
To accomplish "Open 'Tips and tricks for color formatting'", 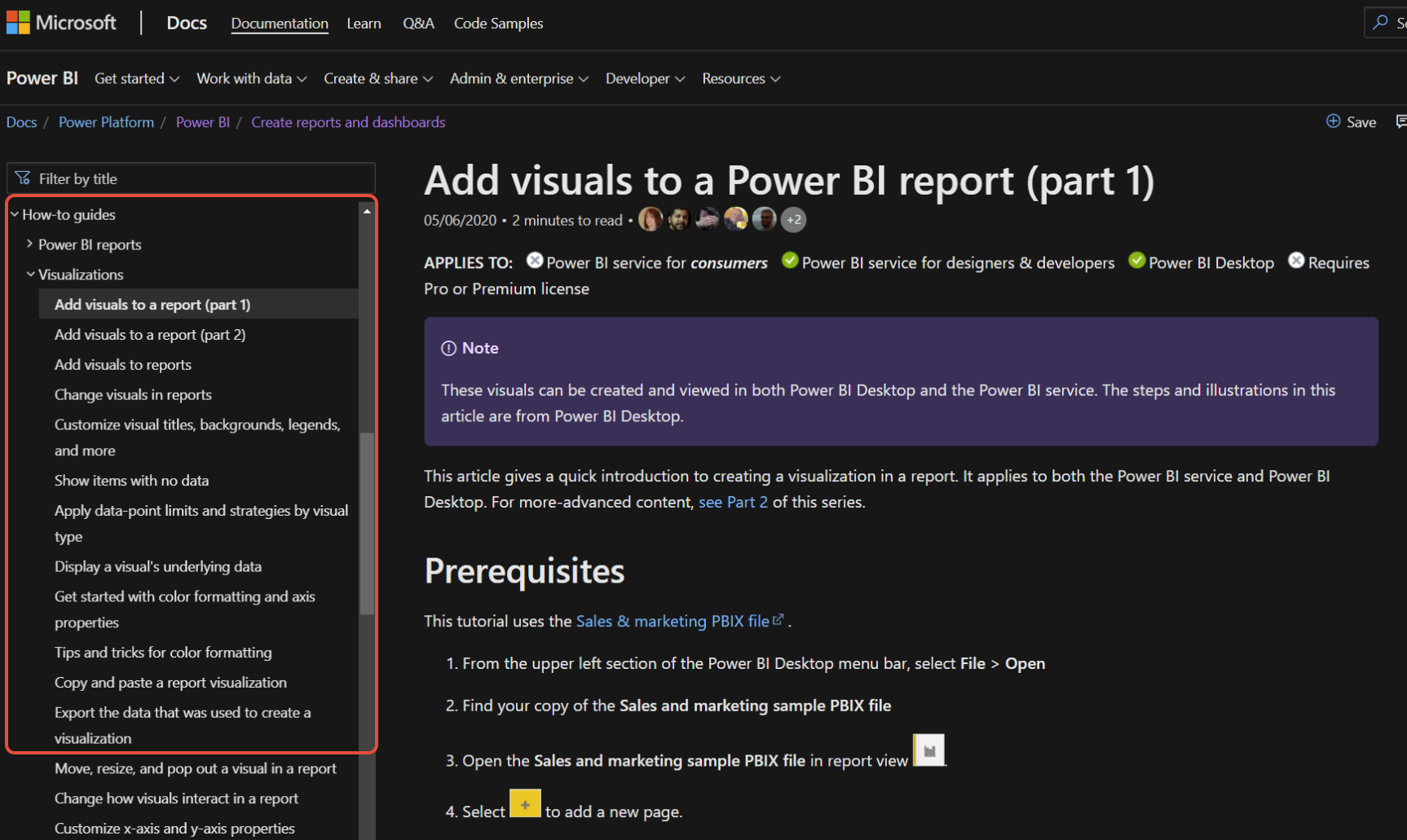I will [163, 653].
